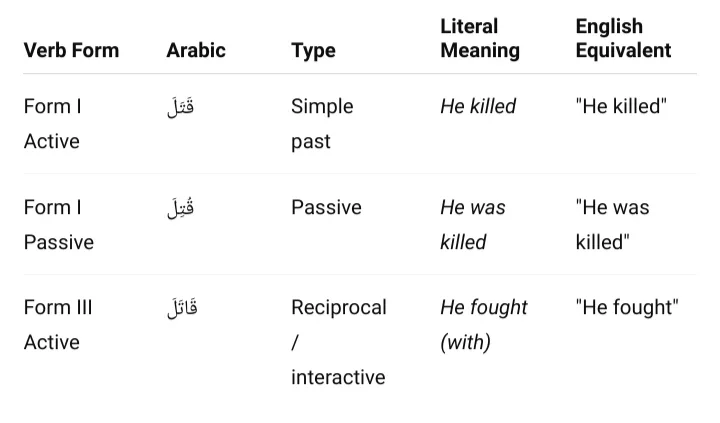Select the Arabic word in the Form III row
The height and width of the screenshot is (423, 720).
tap(182, 308)
